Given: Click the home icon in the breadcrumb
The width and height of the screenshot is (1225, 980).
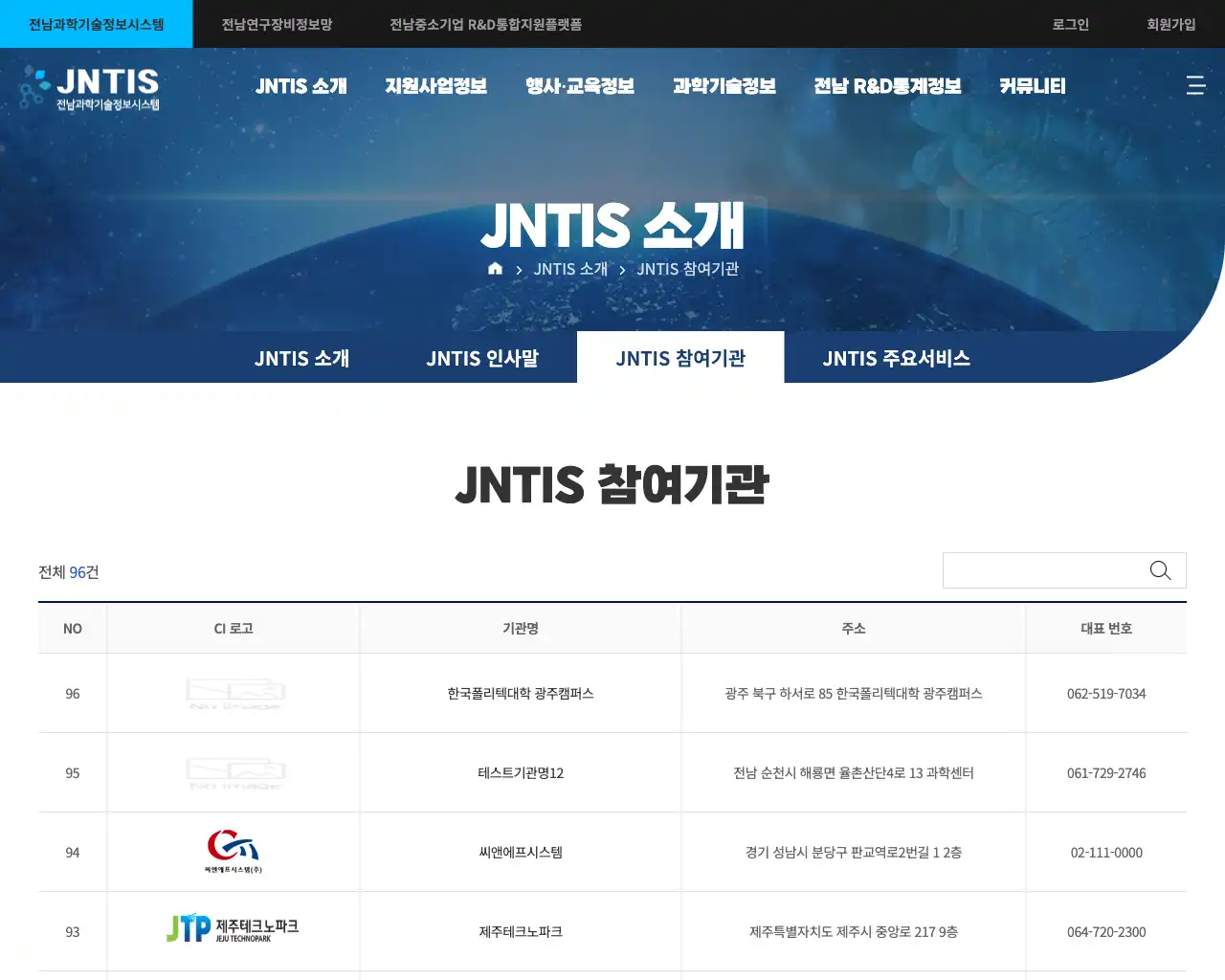Looking at the screenshot, I should coord(495,269).
